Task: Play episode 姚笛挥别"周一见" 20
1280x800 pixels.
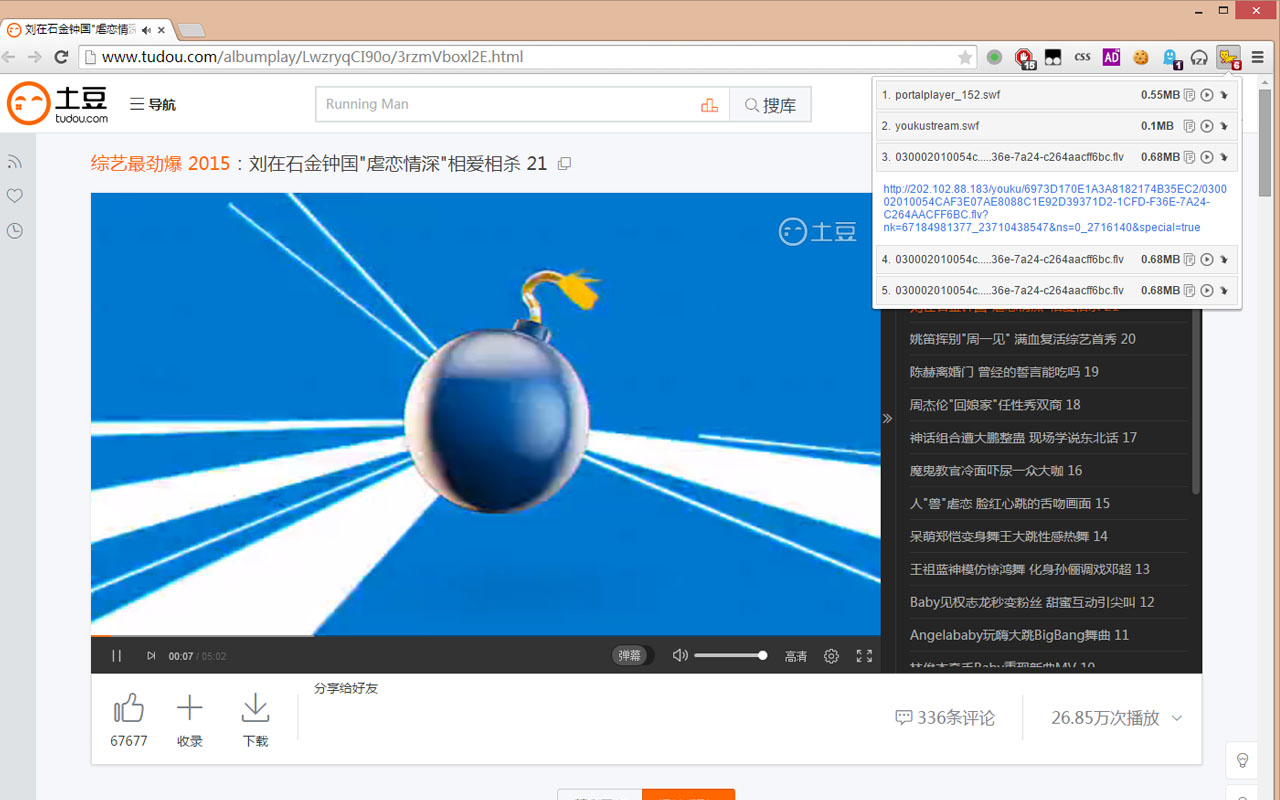Action: tap(1022, 339)
